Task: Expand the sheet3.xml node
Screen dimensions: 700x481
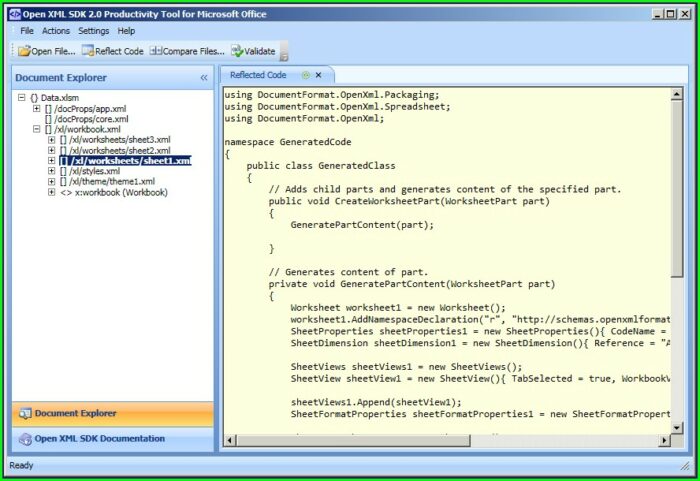Action: pos(52,140)
